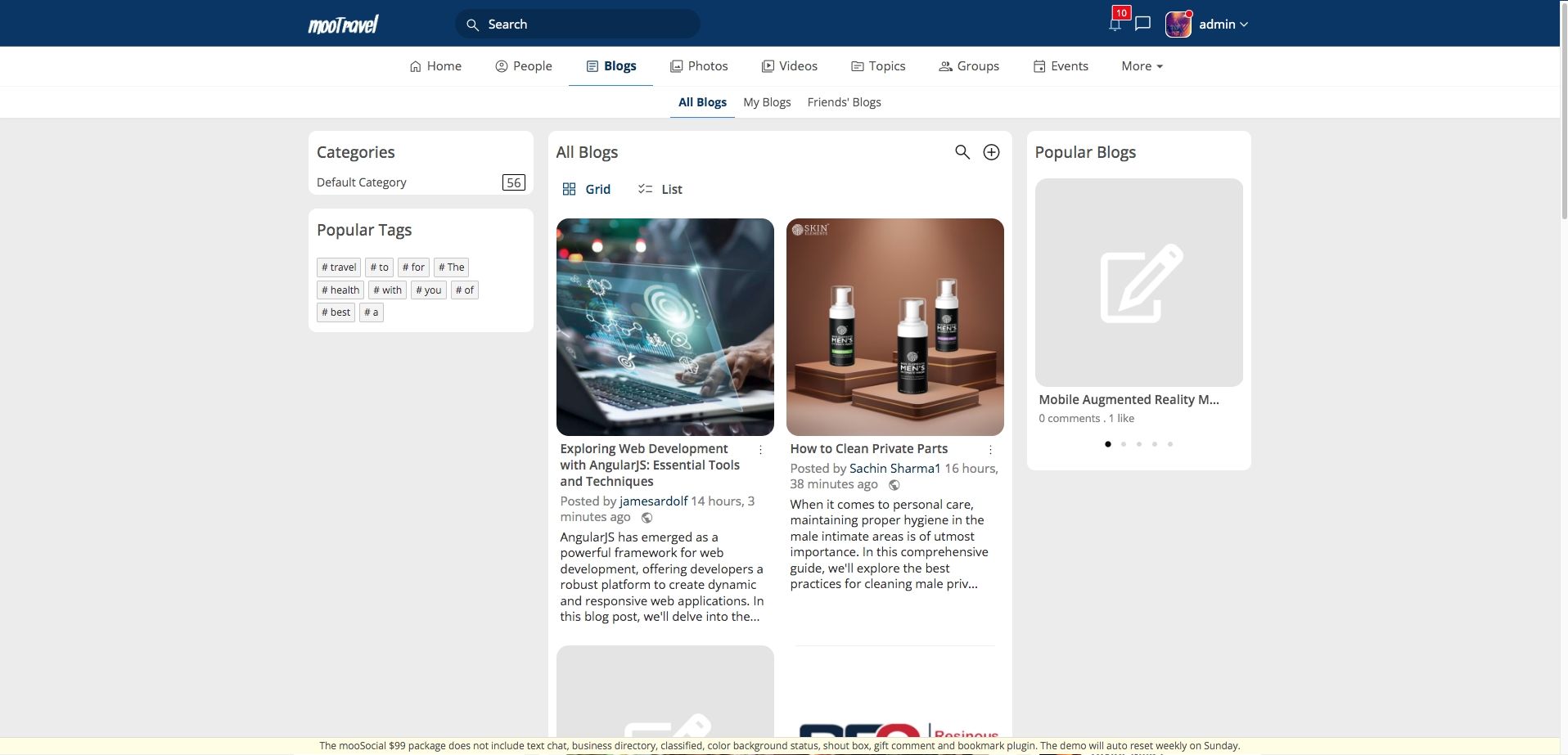The width and height of the screenshot is (1568, 755).
Task: Open Sachin Sharma1's profile link
Action: 894,469
